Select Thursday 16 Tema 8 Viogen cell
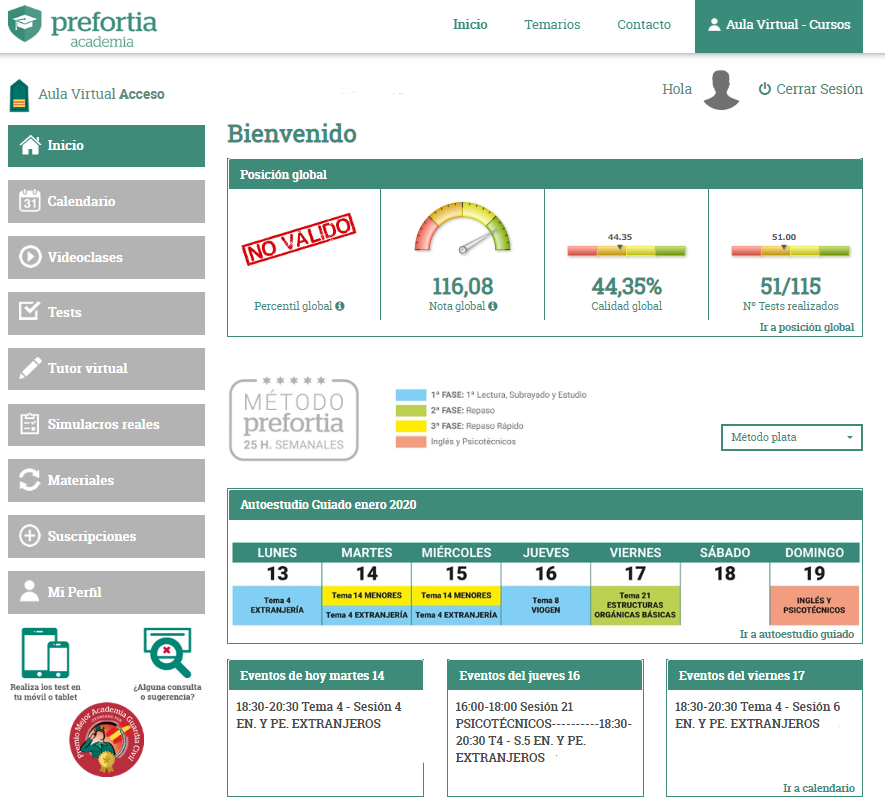885x807 pixels. pyautogui.click(x=546, y=605)
